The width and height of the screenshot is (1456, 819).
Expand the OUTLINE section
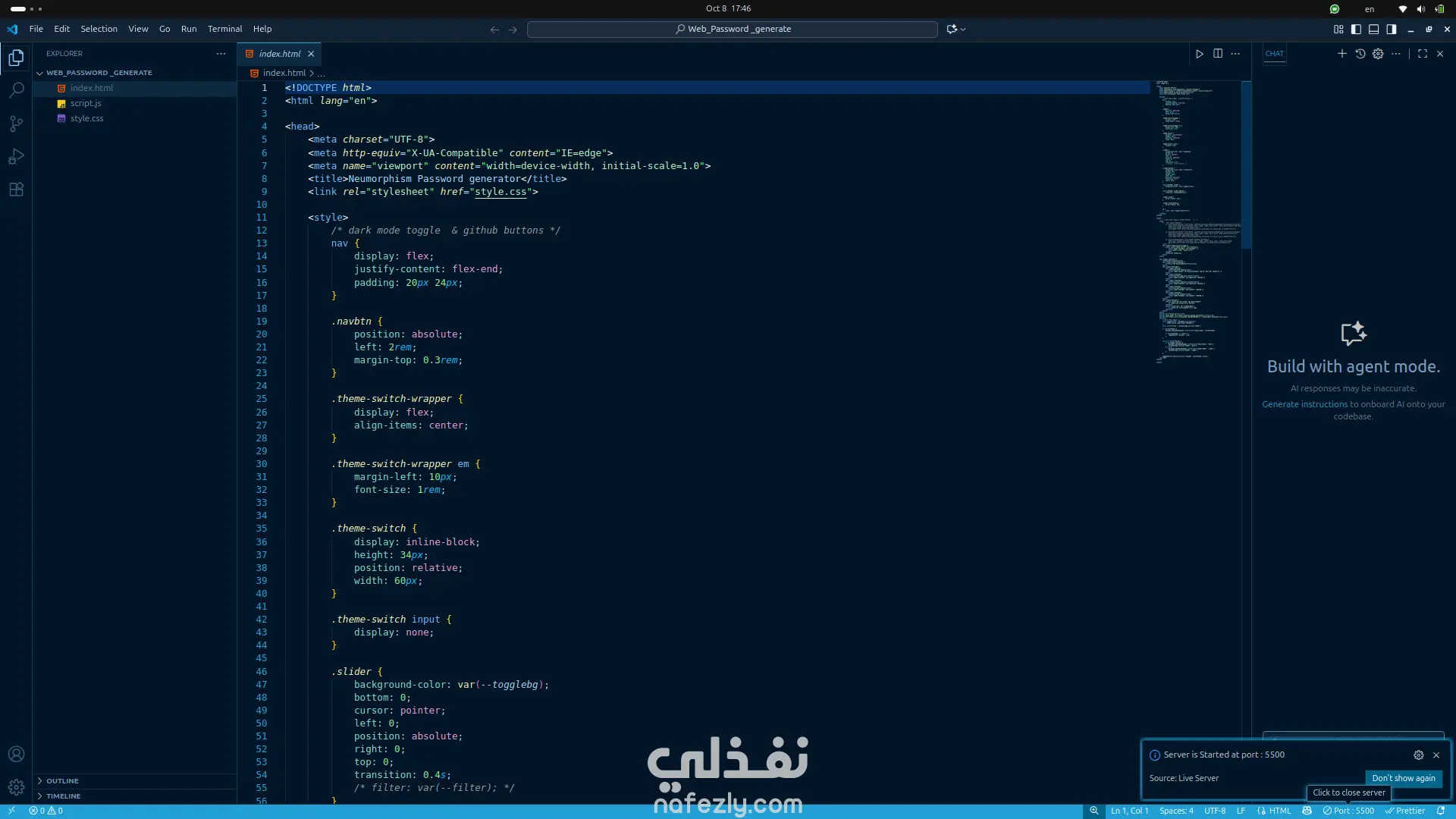(62, 781)
